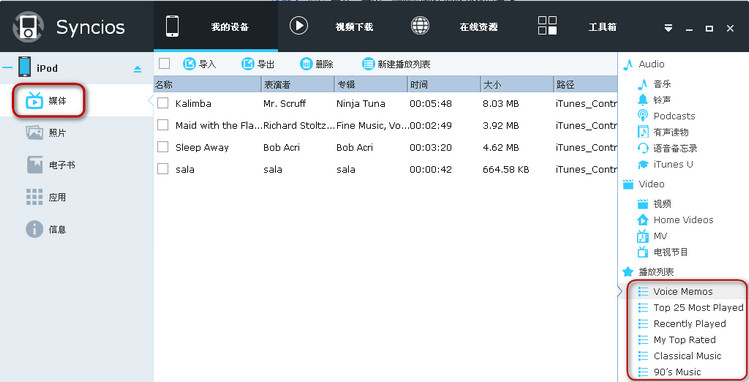Check the Sleep Away track checkbox
This screenshot has height=382, width=749.
163,147
